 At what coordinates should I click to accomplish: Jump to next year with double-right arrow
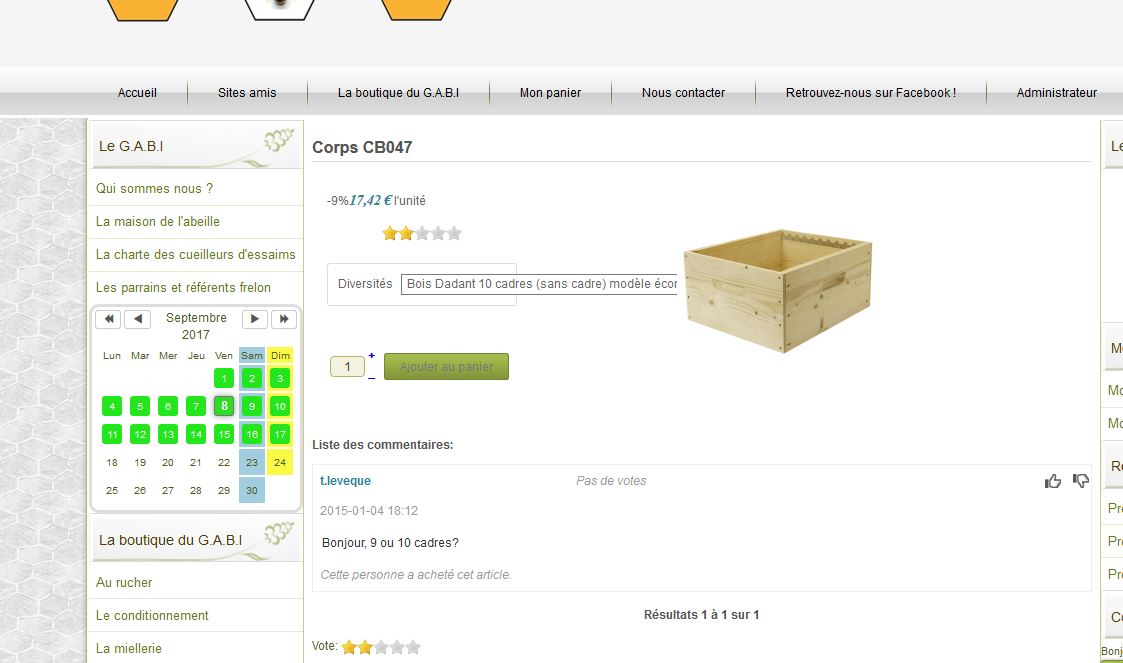(x=284, y=319)
